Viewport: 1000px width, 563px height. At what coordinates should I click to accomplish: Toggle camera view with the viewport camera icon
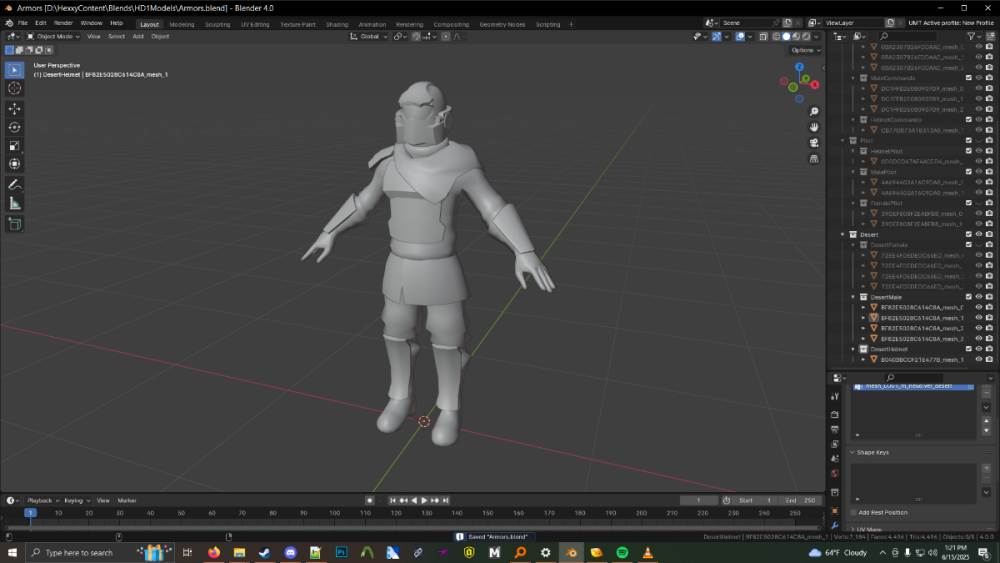(x=815, y=143)
